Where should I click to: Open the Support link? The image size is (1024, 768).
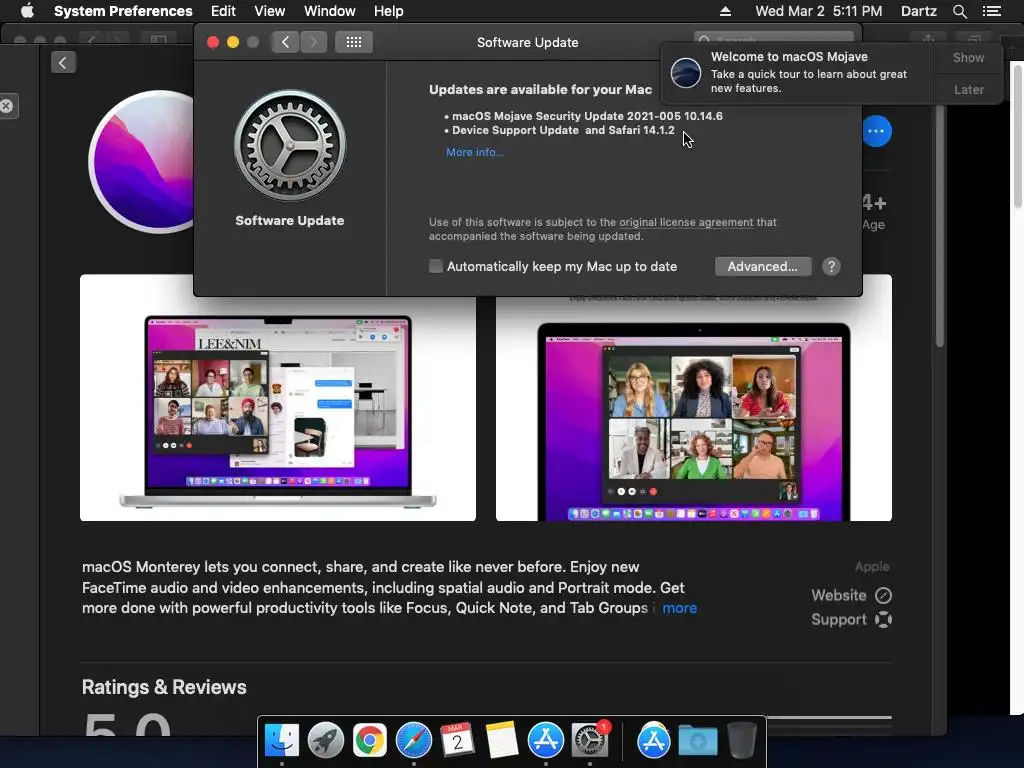coord(839,619)
